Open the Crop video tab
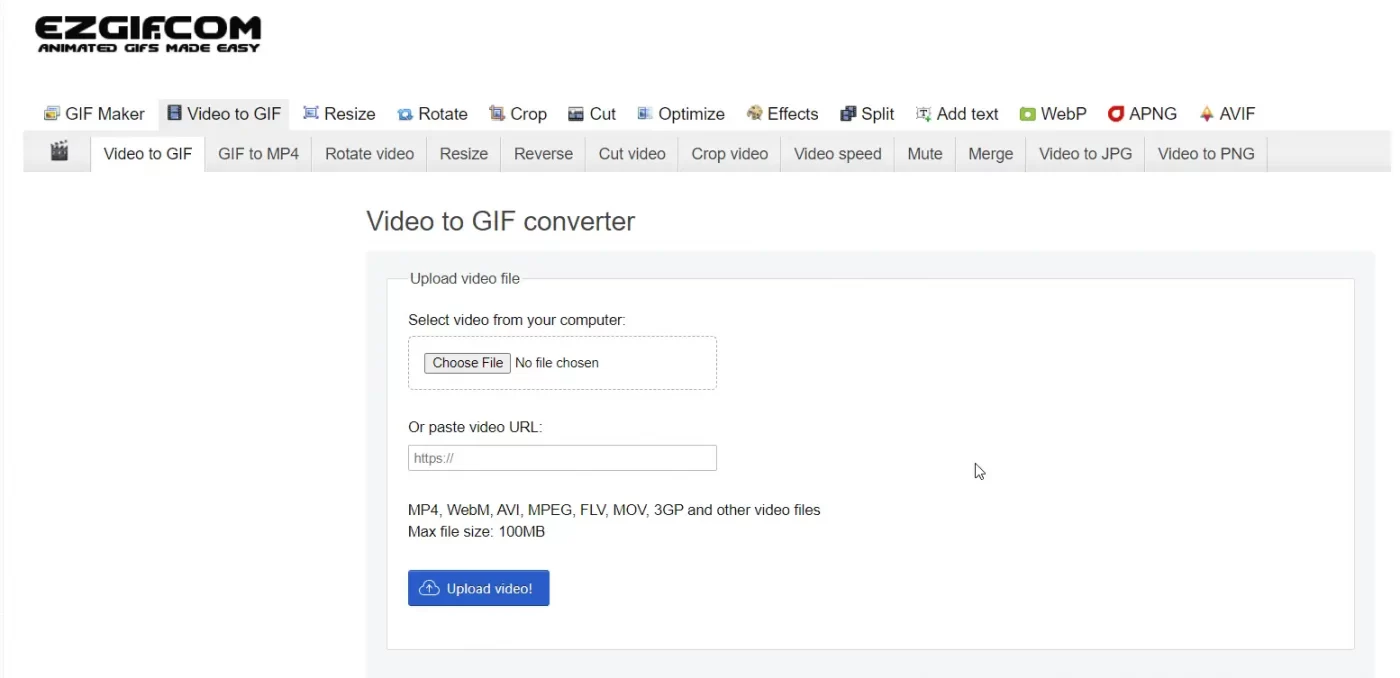Viewport: 1400px width, 678px height. (730, 154)
